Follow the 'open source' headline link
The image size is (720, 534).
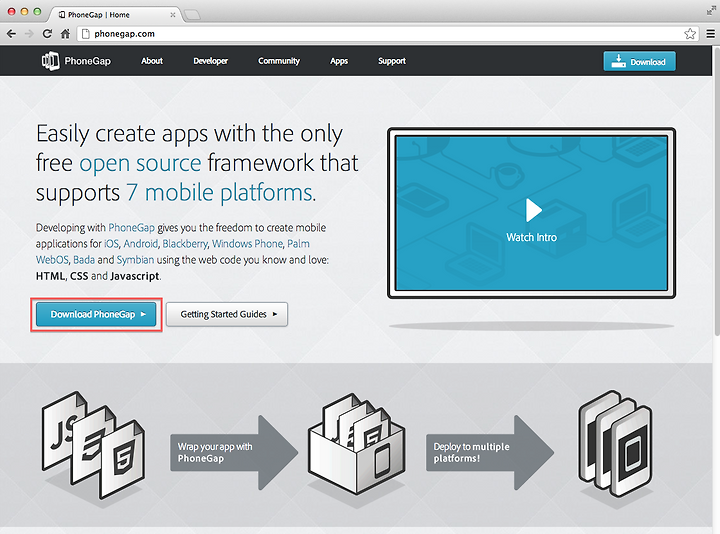pos(140,163)
